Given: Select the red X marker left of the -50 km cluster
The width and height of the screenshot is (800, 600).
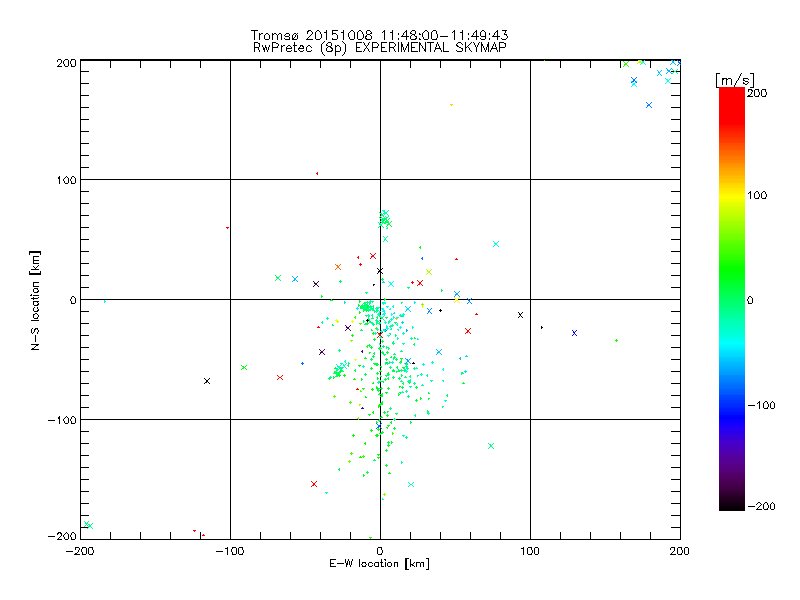Looking at the screenshot, I should tap(280, 378).
